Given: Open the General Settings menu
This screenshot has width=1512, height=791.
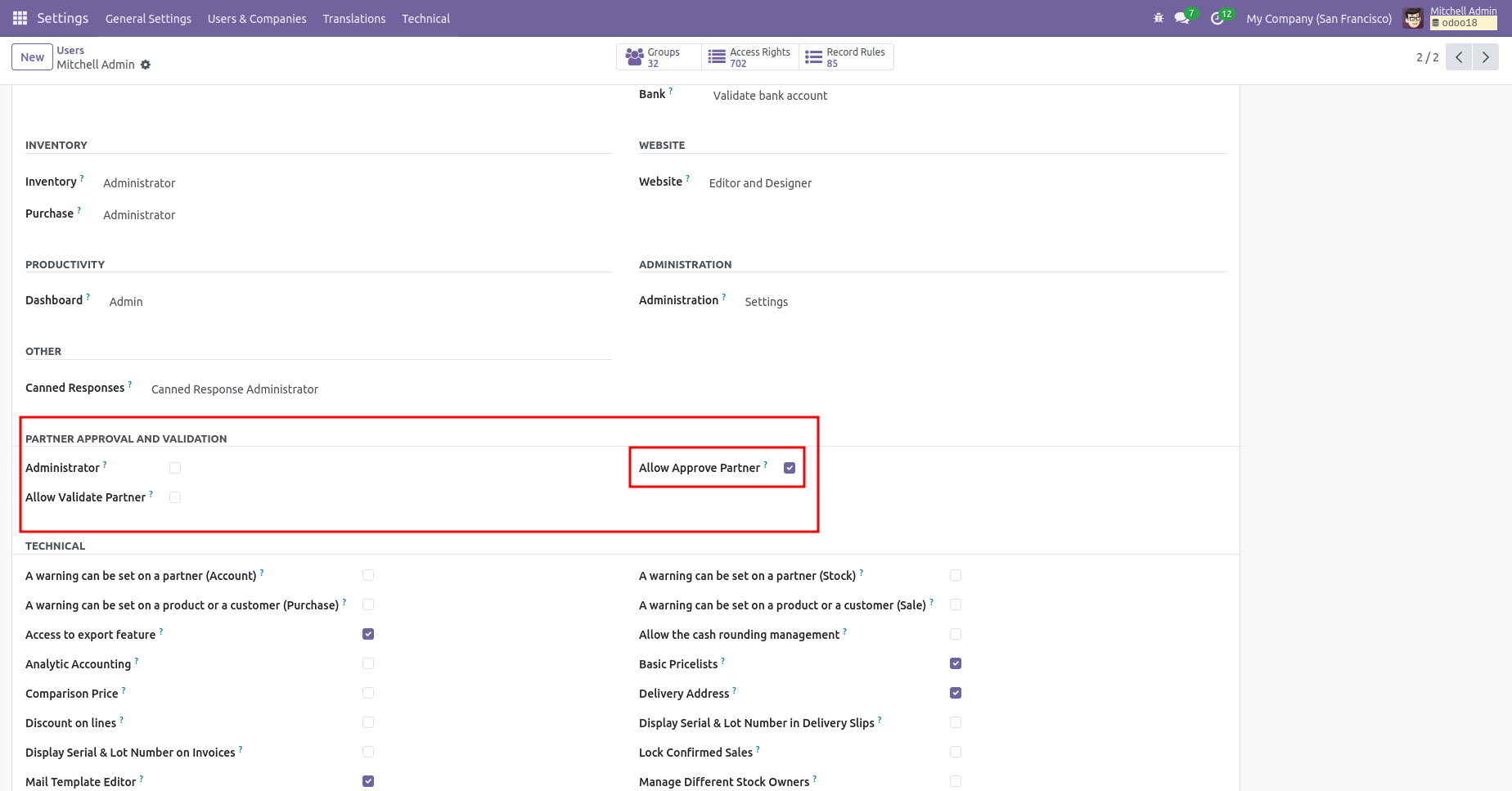Looking at the screenshot, I should pyautogui.click(x=148, y=18).
